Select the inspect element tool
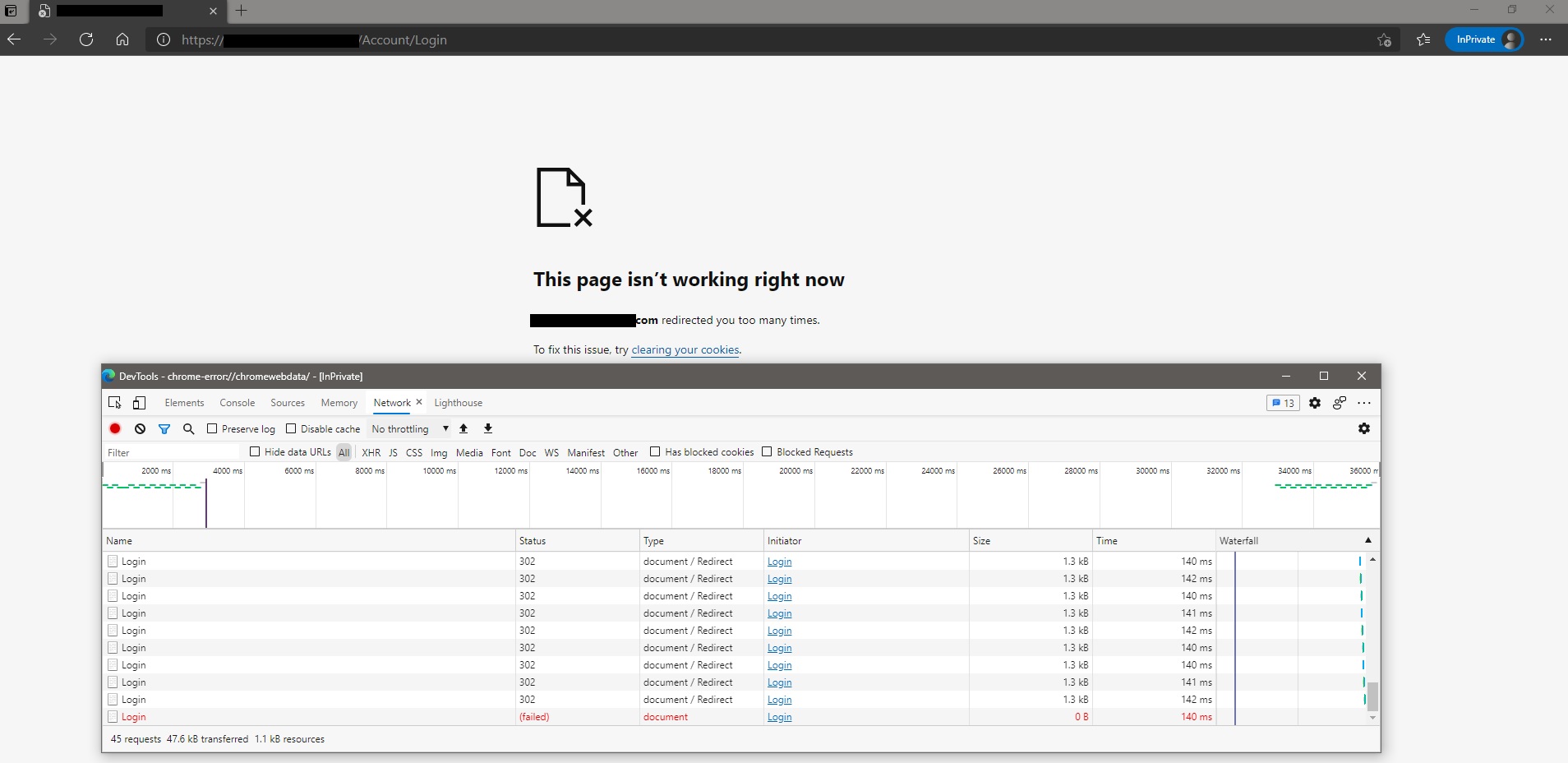Image resolution: width=1568 pixels, height=763 pixels. click(x=114, y=403)
